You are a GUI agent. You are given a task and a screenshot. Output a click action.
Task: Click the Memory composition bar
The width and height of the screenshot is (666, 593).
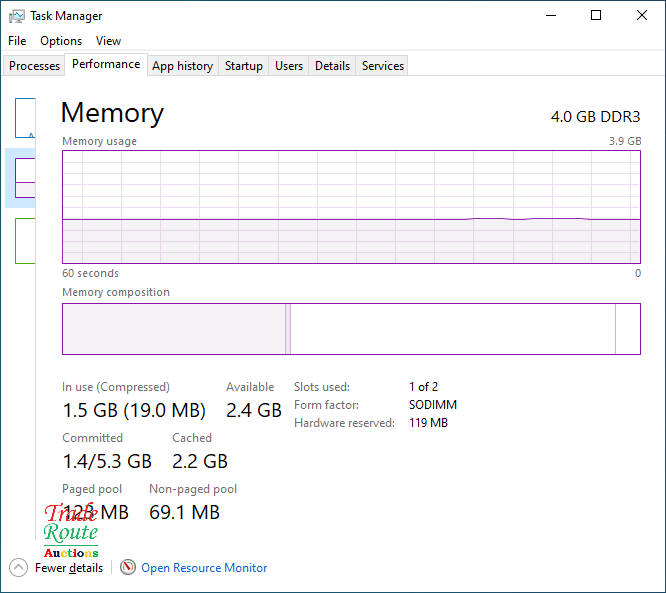coord(351,329)
